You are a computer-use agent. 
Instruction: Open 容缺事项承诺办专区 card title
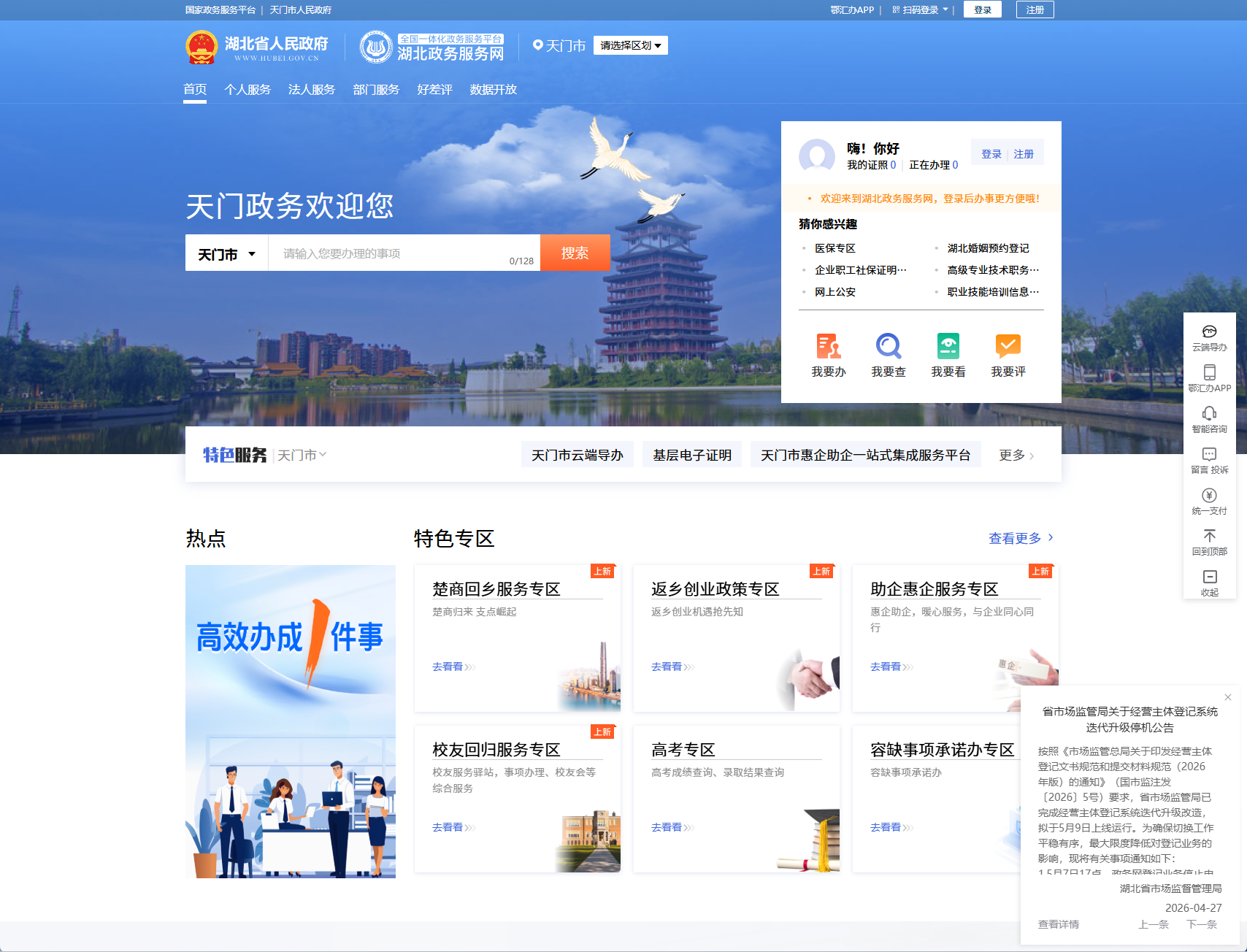pyautogui.click(x=943, y=750)
